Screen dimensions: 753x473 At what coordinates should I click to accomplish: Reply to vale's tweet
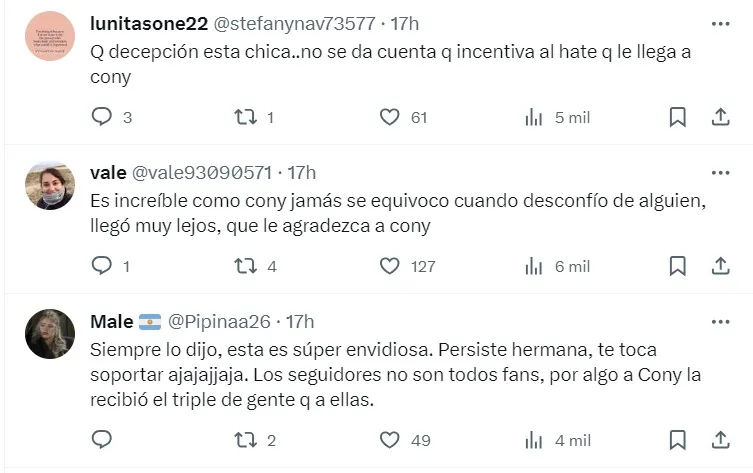coord(102,266)
